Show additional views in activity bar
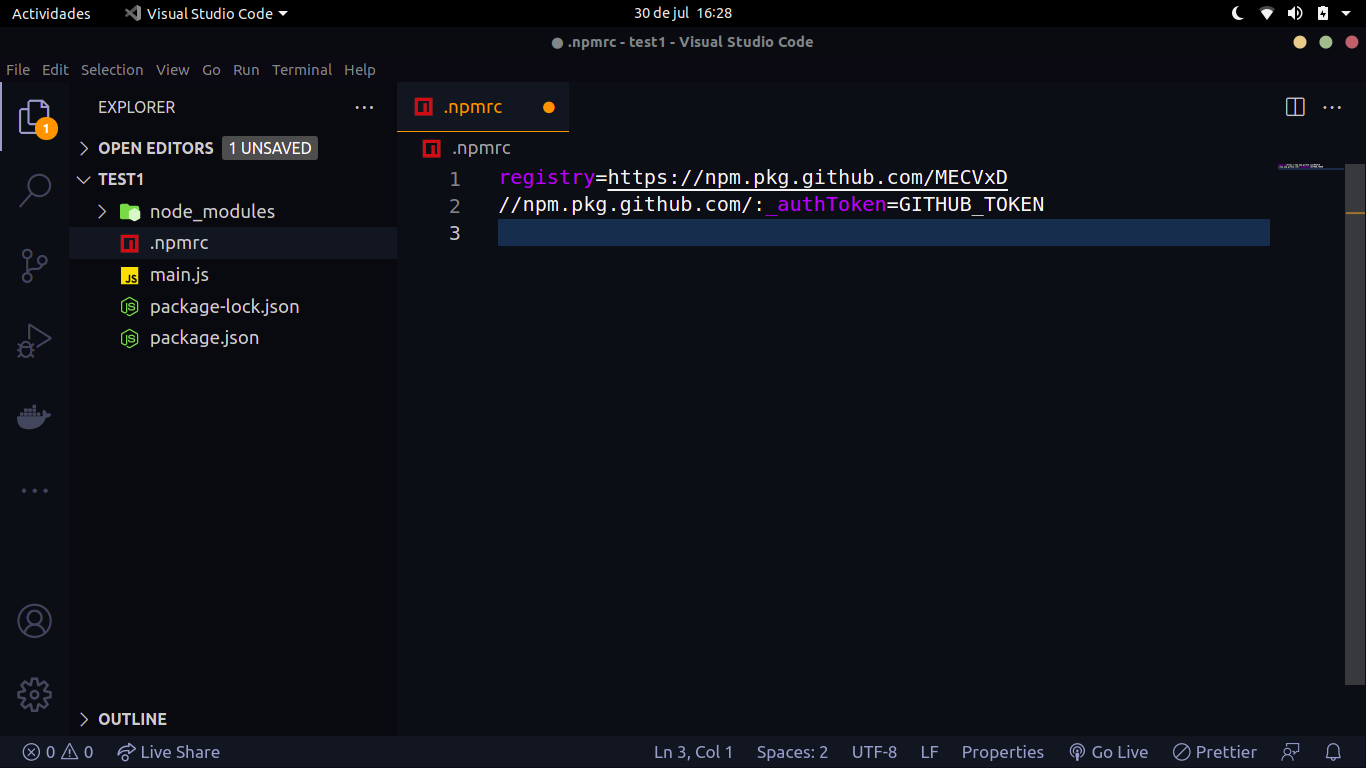This screenshot has width=1366, height=768. pos(34,491)
